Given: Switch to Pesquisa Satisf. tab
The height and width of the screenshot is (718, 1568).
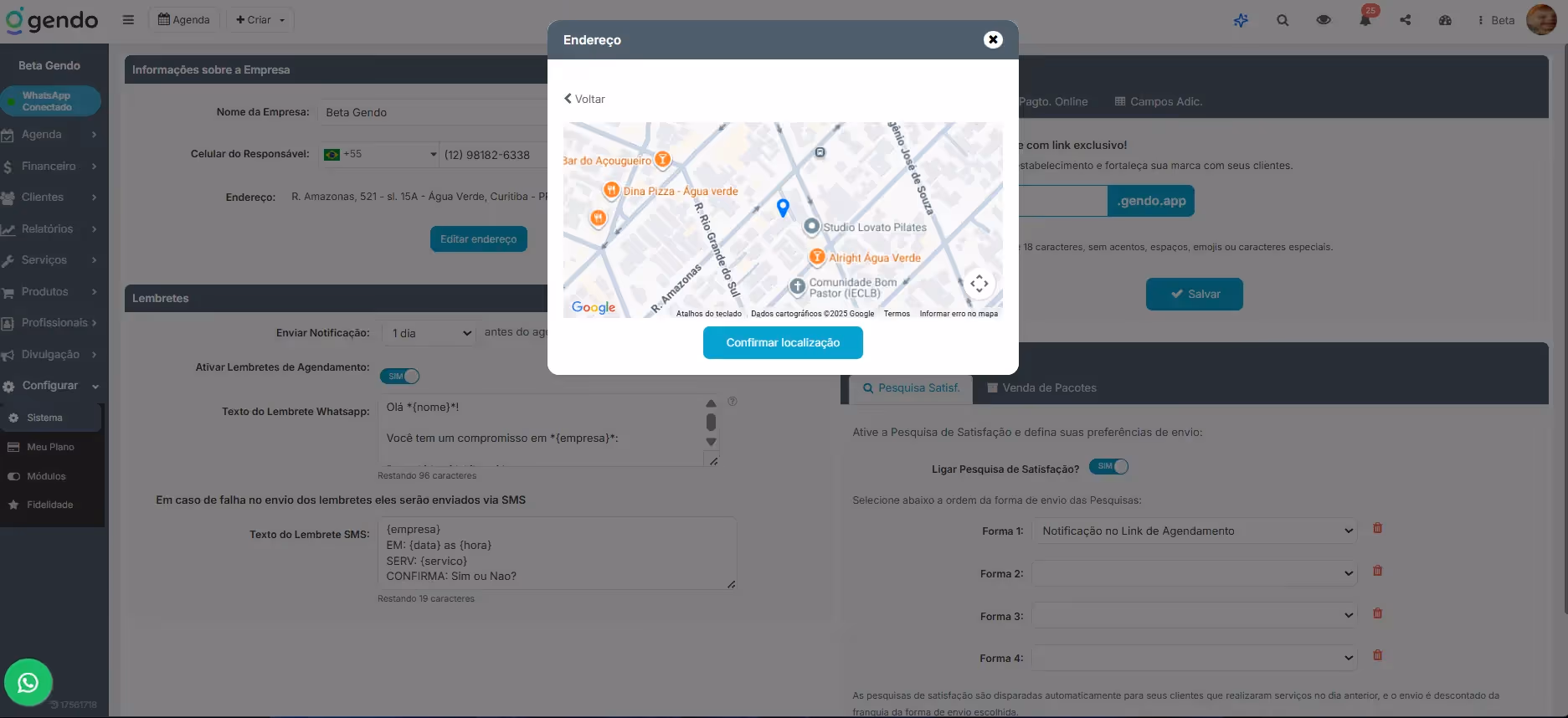Looking at the screenshot, I should pos(912,388).
